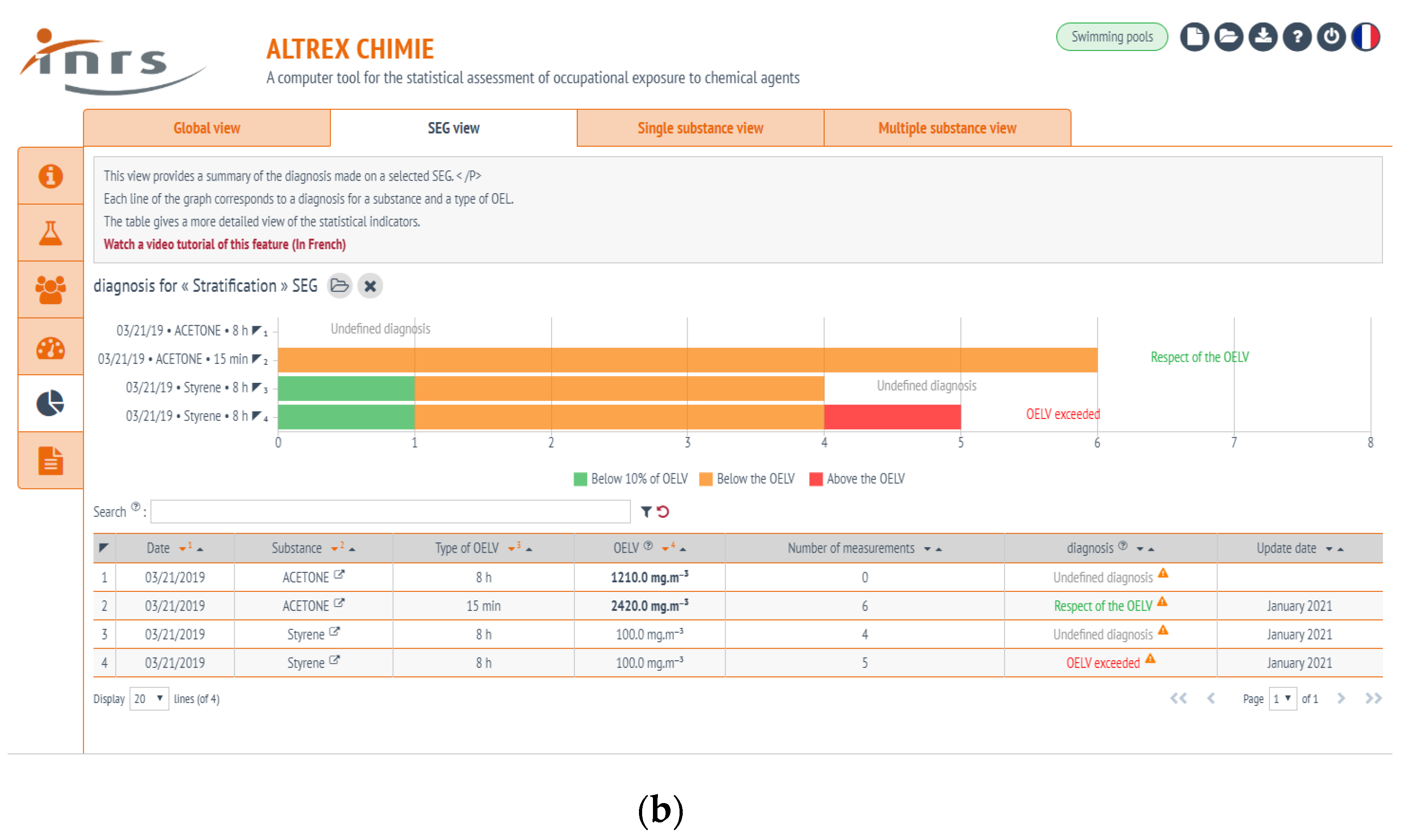This screenshot has height=840, width=1410.
Task: Switch to the Global view tab
Action: pyautogui.click(x=207, y=128)
